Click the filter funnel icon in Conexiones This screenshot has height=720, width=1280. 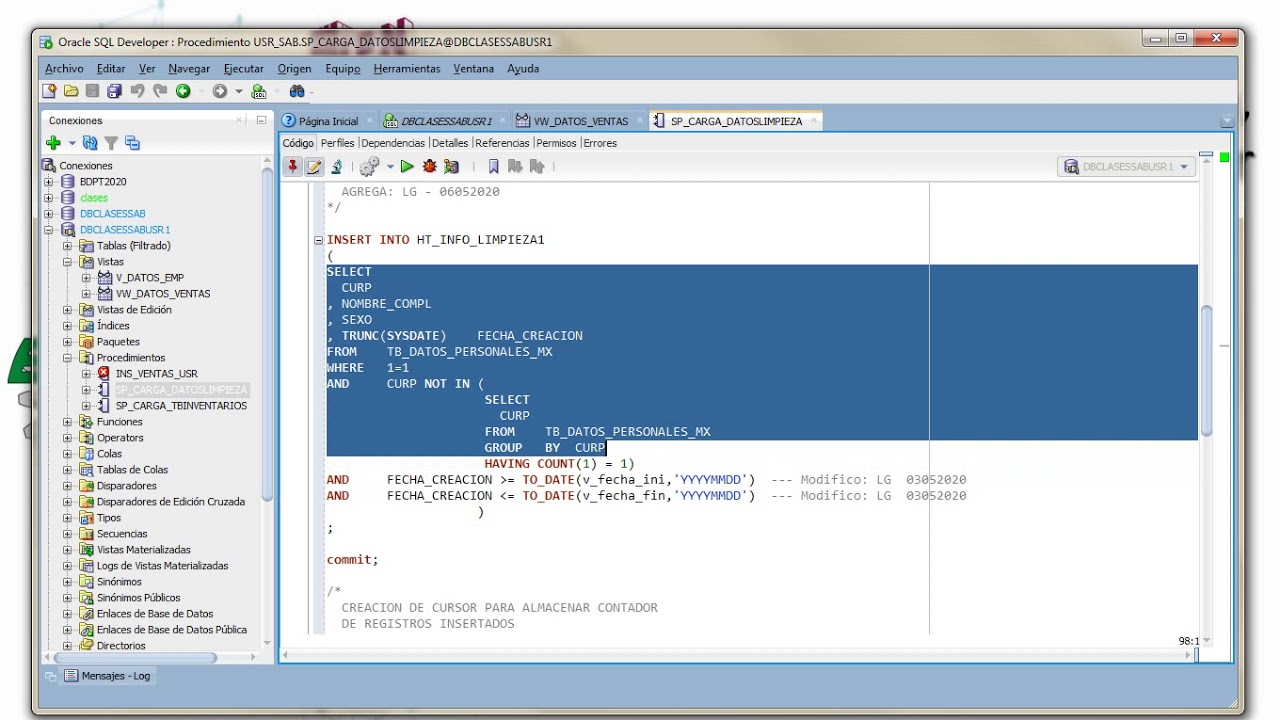[111, 143]
